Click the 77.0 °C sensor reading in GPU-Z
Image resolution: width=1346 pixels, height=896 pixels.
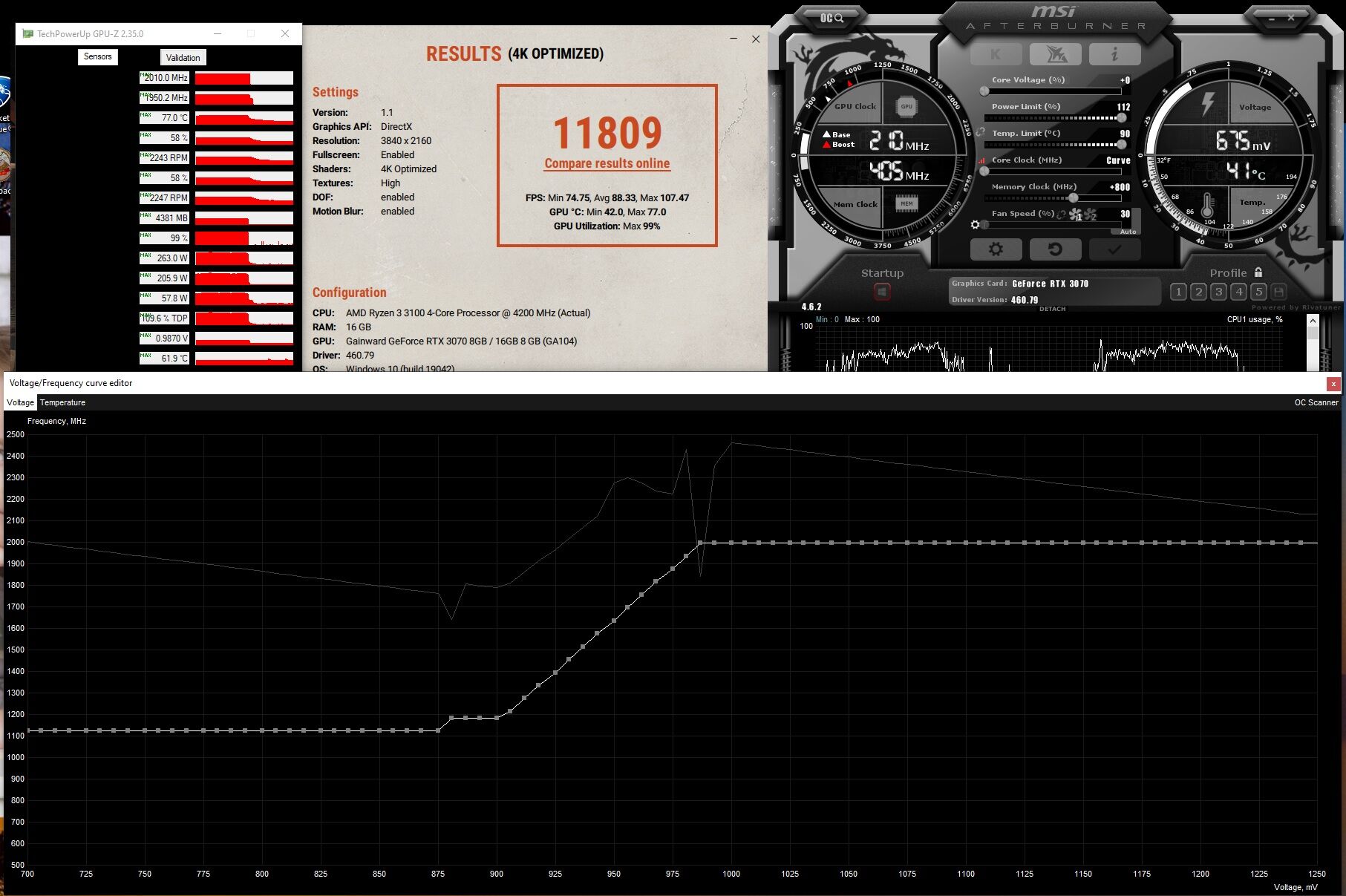click(x=164, y=118)
